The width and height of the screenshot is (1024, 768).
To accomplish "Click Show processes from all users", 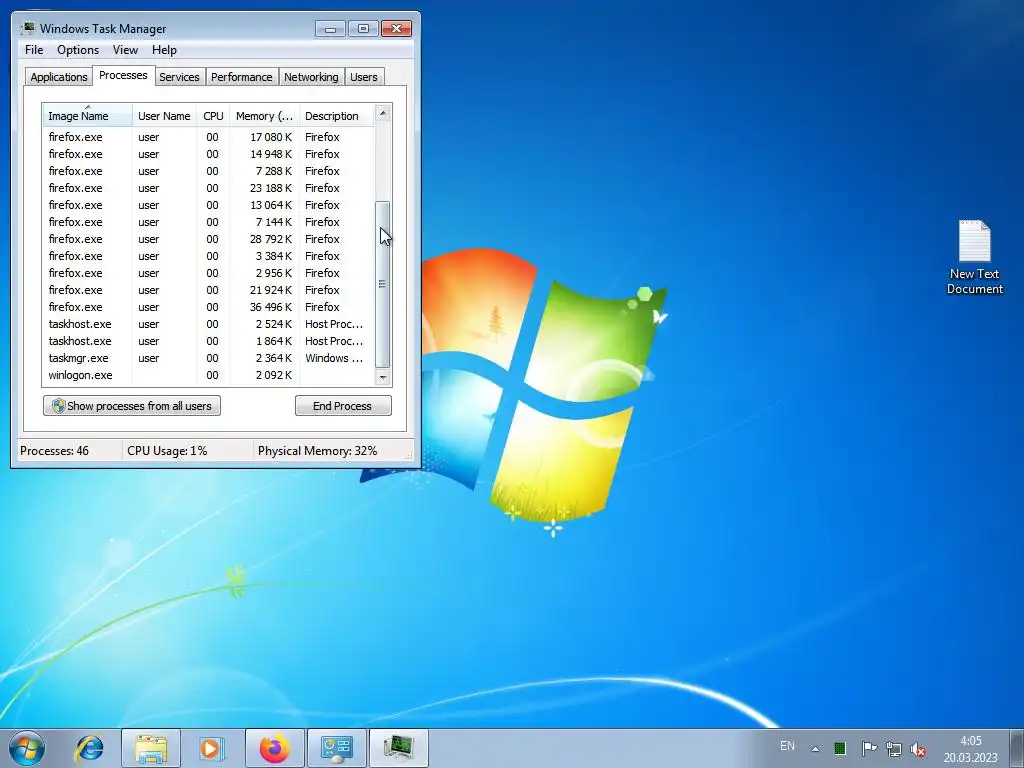I will coord(132,406).
